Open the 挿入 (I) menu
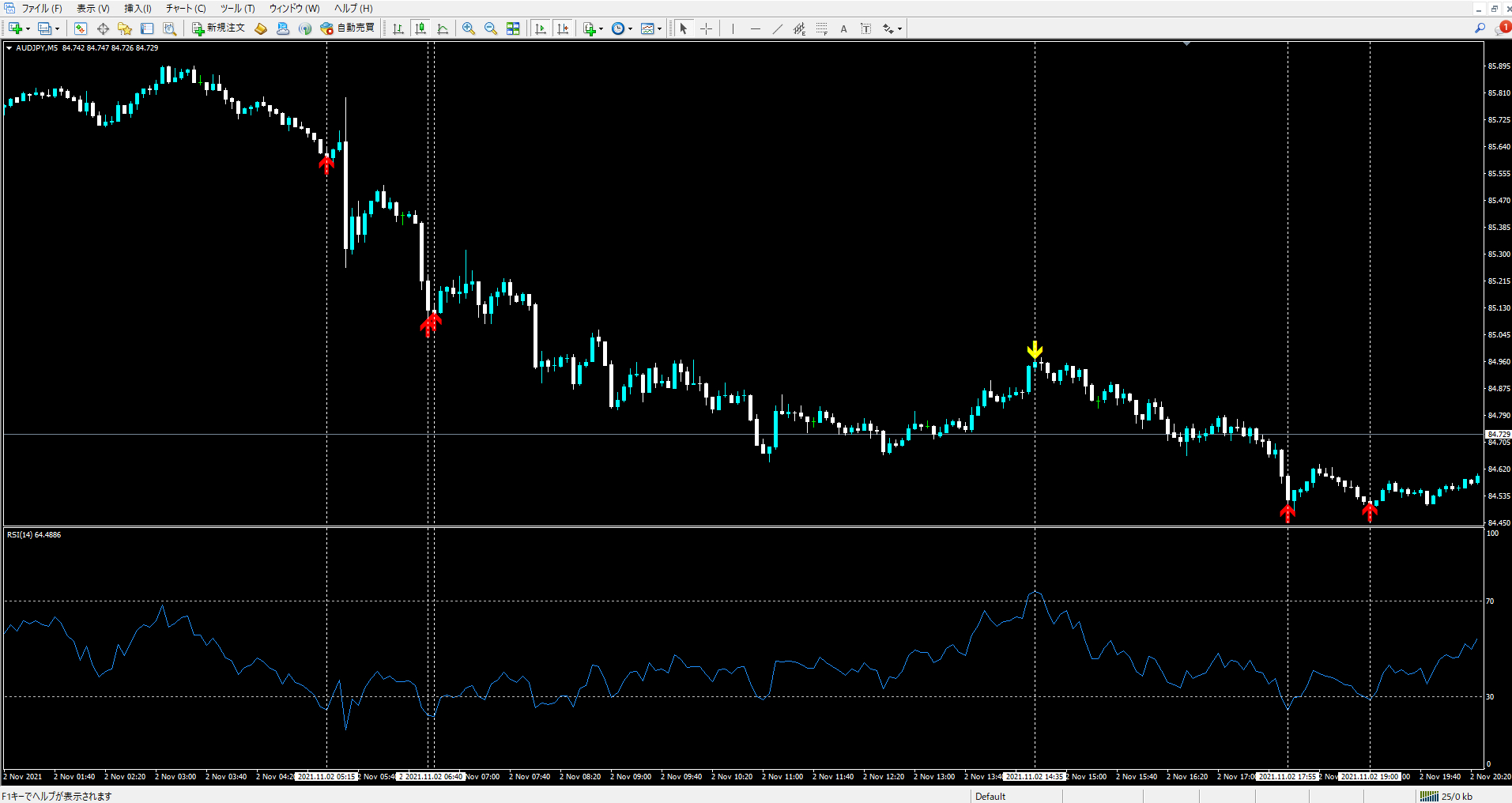Viewport: 1512px width, 803px height. [x=138, y=8]
